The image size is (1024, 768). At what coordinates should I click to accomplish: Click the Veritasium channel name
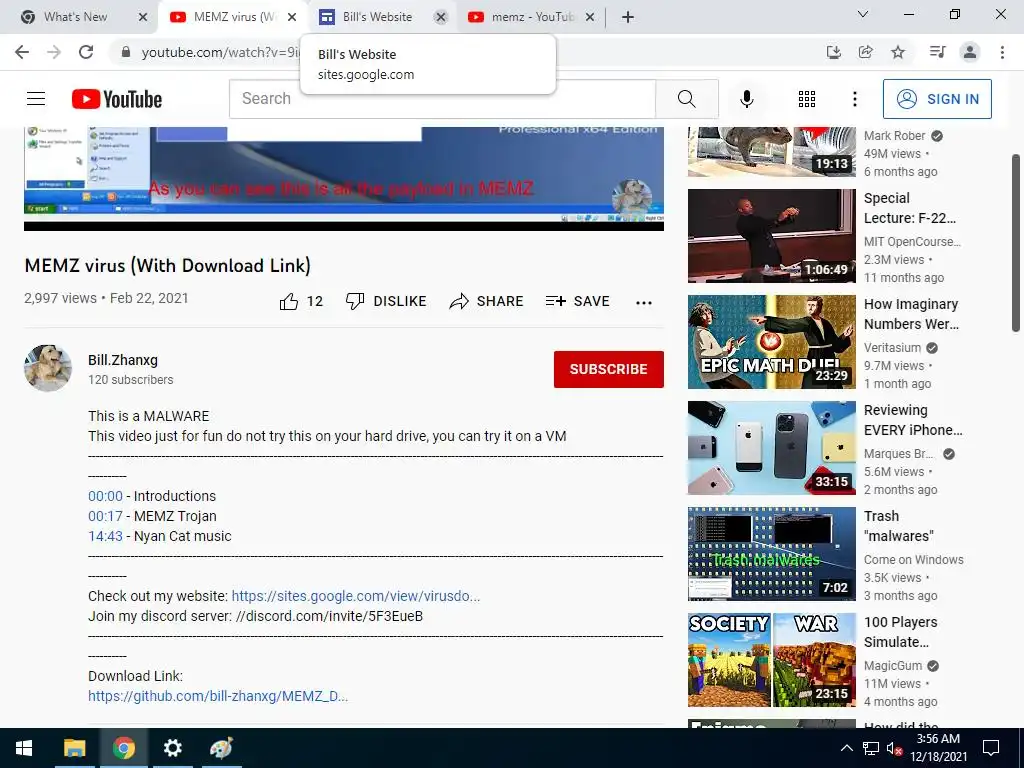coord(892,347)
